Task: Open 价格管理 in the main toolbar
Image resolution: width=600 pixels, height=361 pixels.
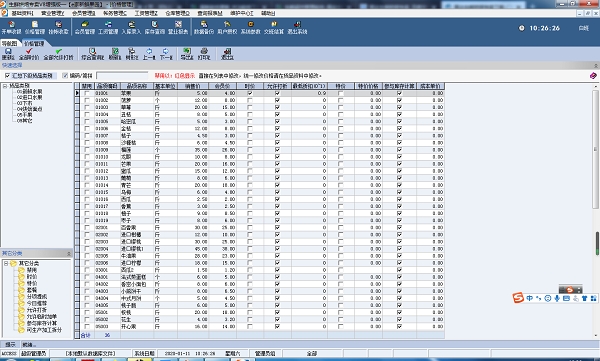Action: point(35,28)
